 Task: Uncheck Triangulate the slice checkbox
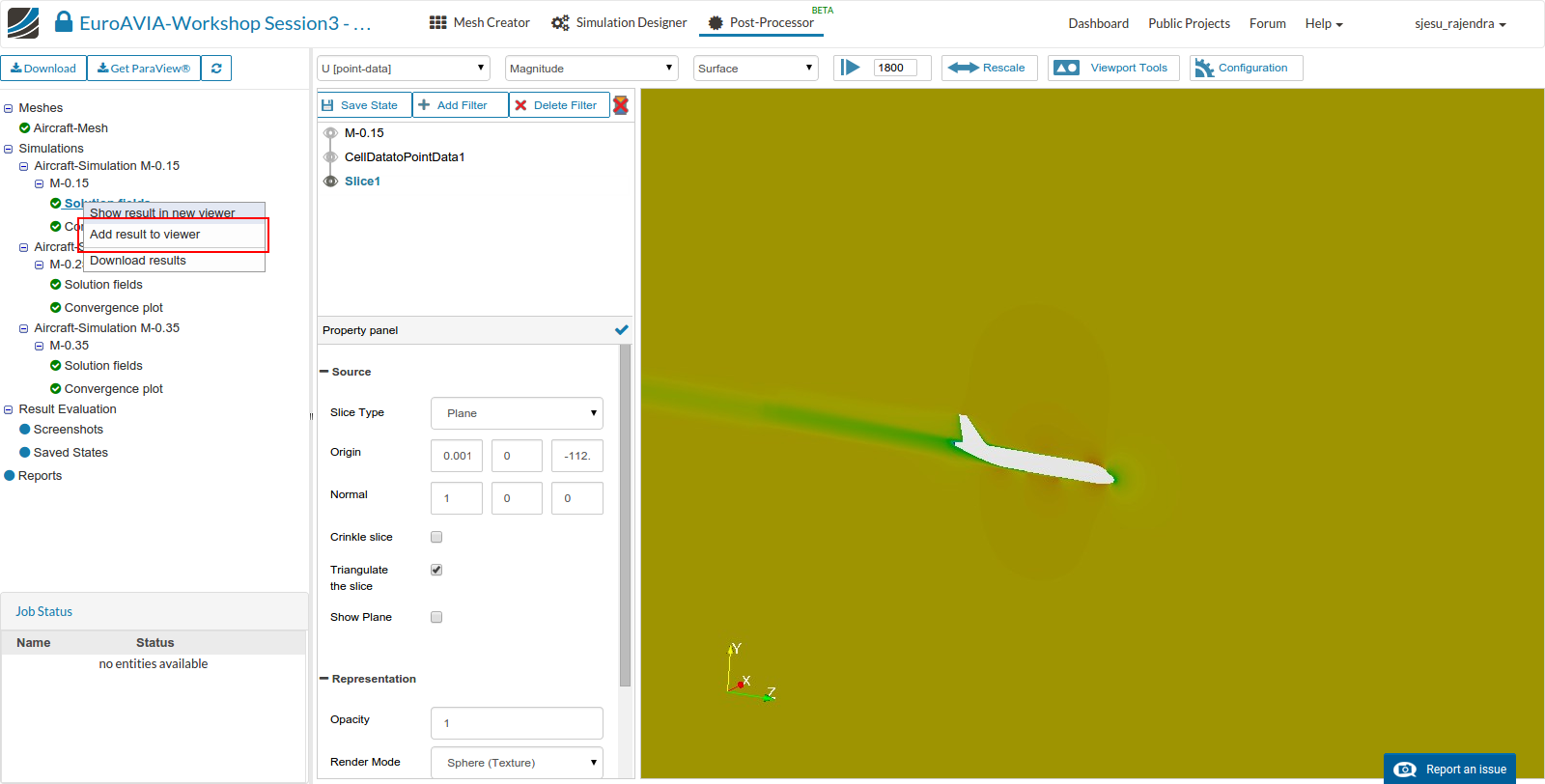pyautogui.click(x=436, y=570)
